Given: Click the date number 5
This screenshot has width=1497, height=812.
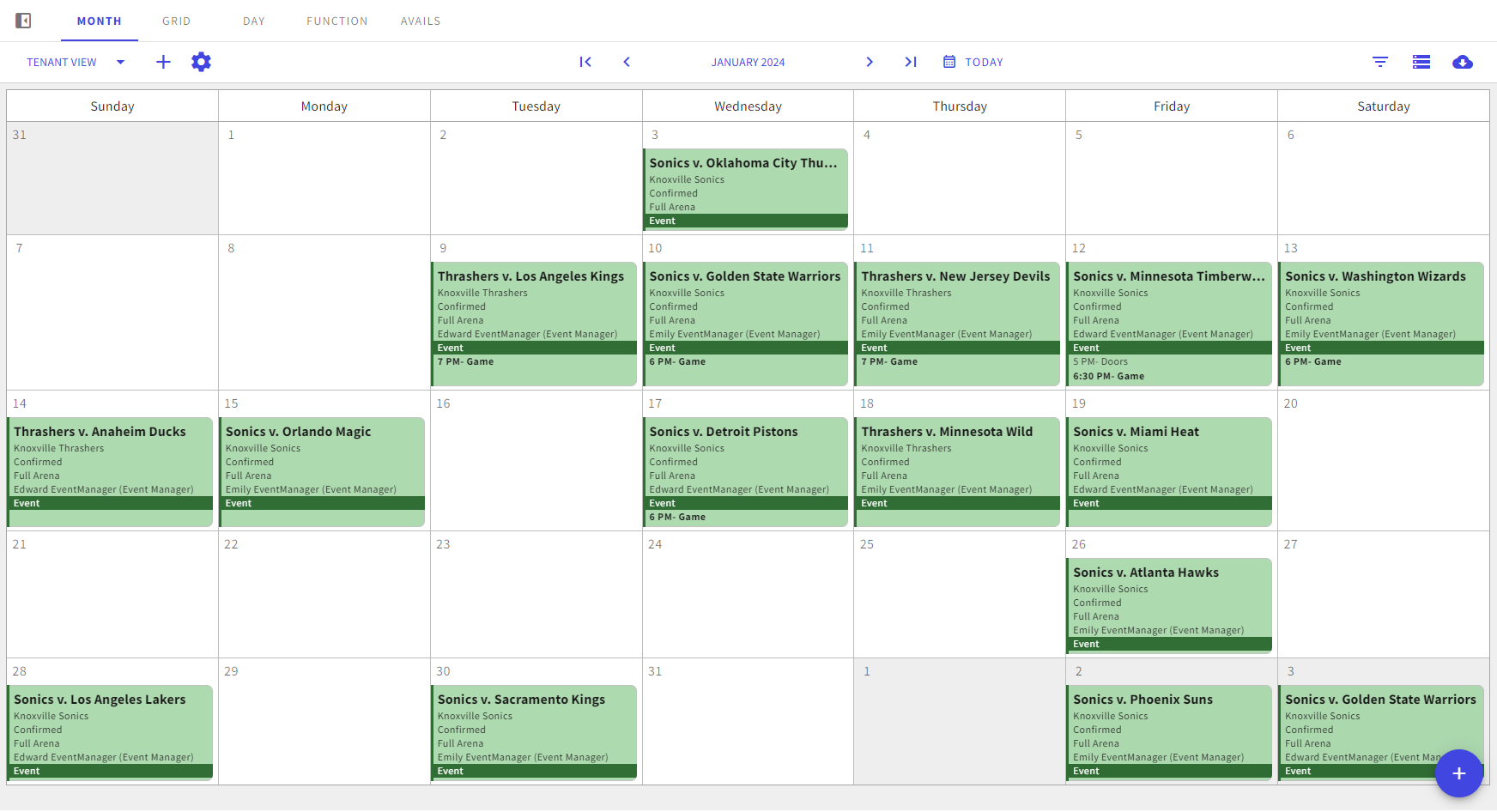Looking at the screenshot, I should pos(1079,135).
